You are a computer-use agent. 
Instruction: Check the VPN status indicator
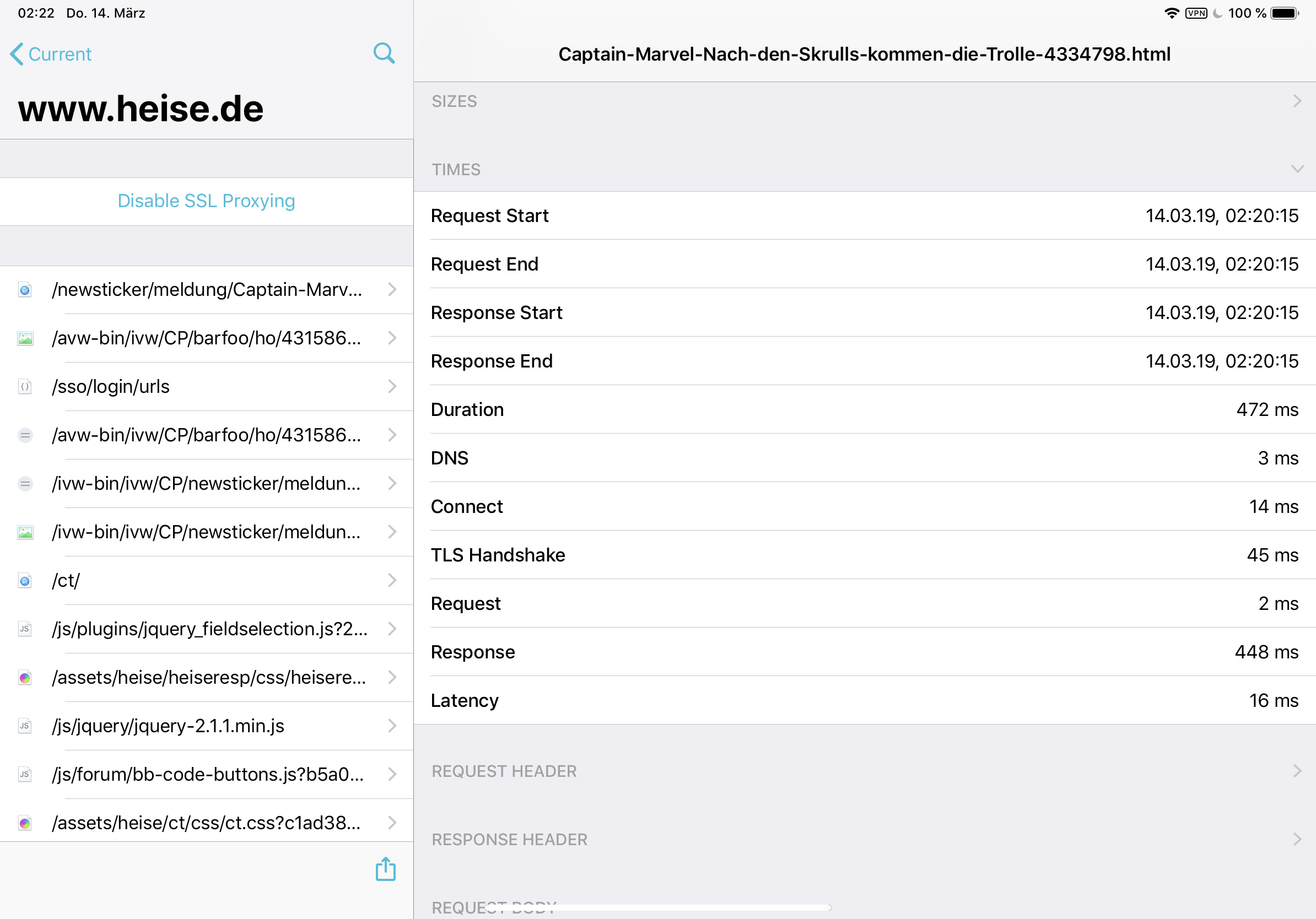(x=1196, y=13)
